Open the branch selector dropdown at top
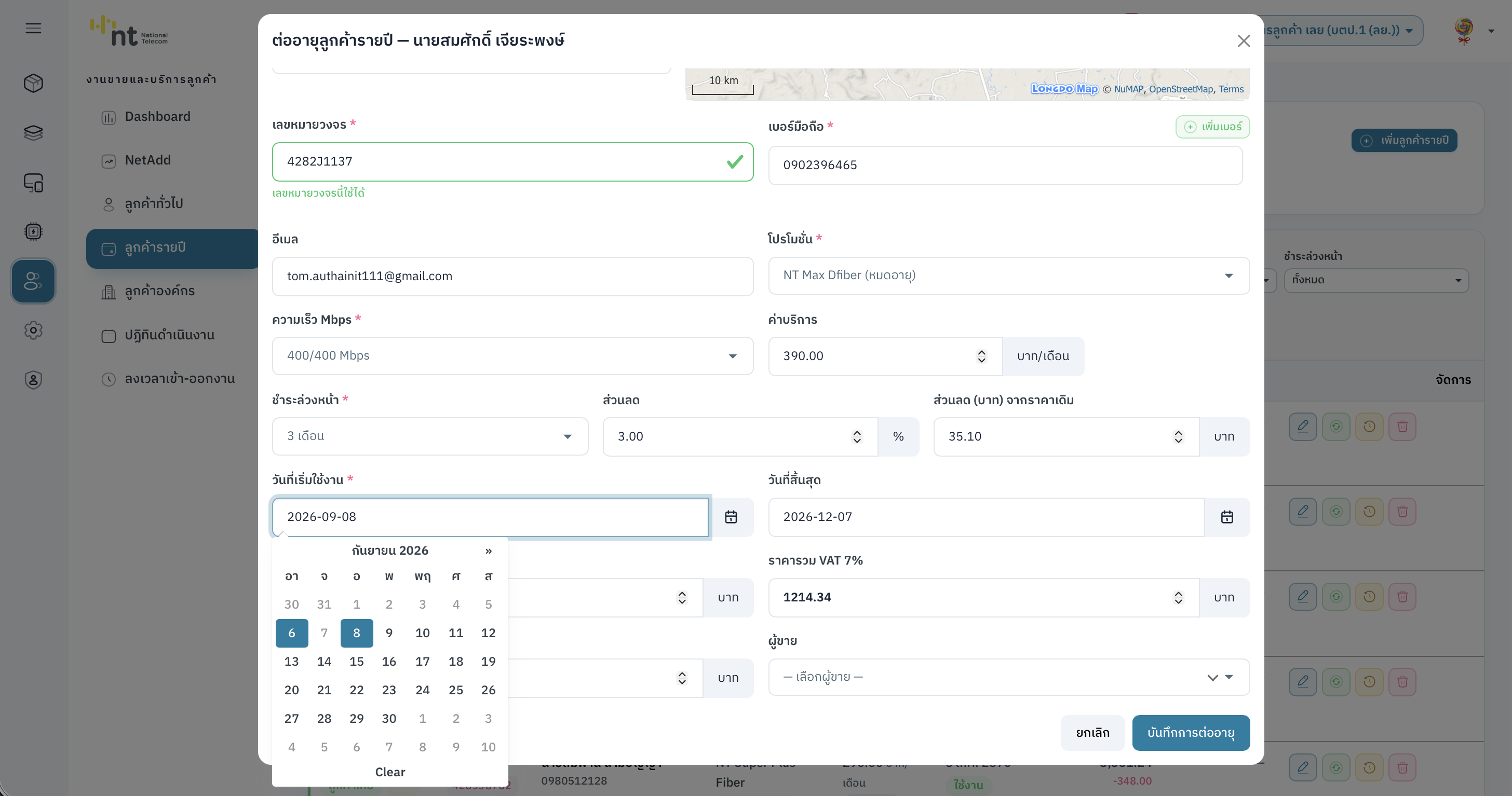Screen dimensions: 1512x796 (1343, 31)
